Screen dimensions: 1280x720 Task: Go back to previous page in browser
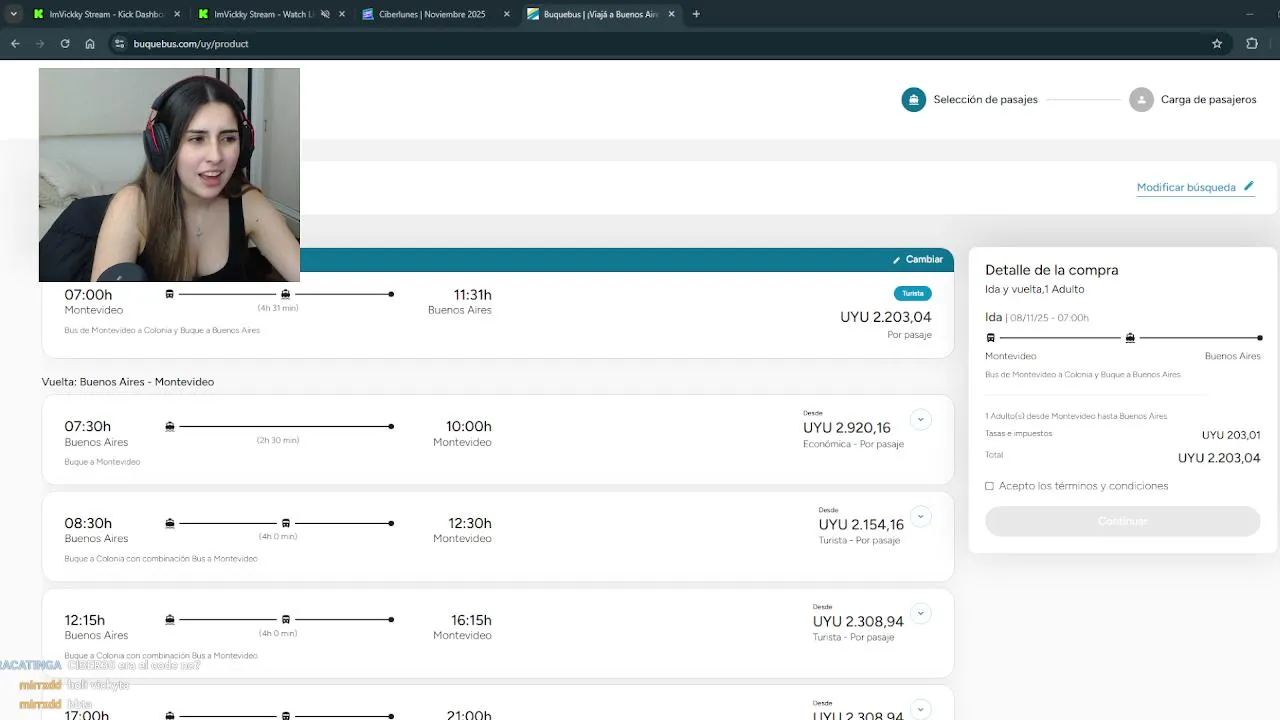(15, 44)
